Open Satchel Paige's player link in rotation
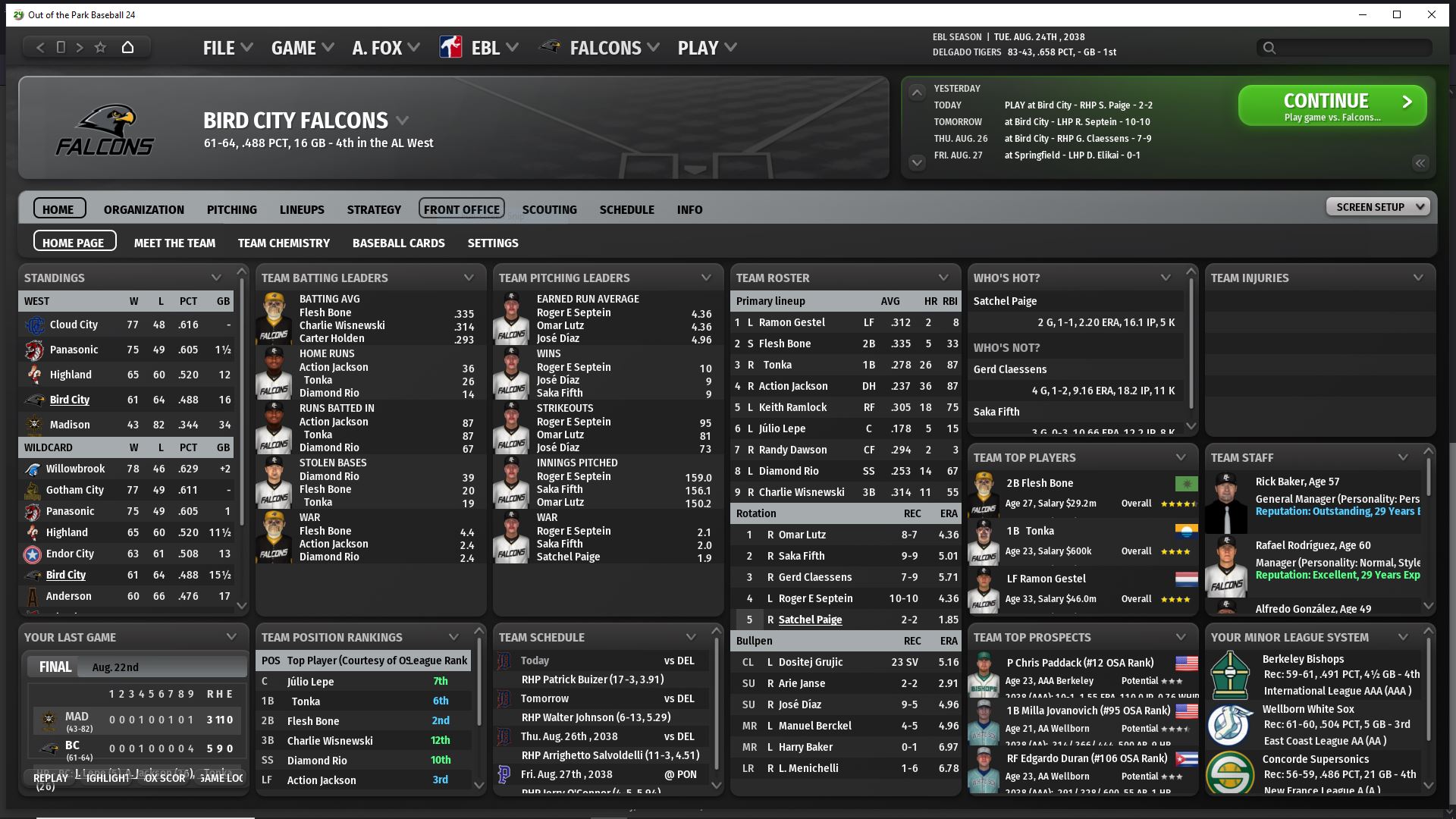Image resolution: width=1456 pixels, height=819 pixels. coord(810,620)
